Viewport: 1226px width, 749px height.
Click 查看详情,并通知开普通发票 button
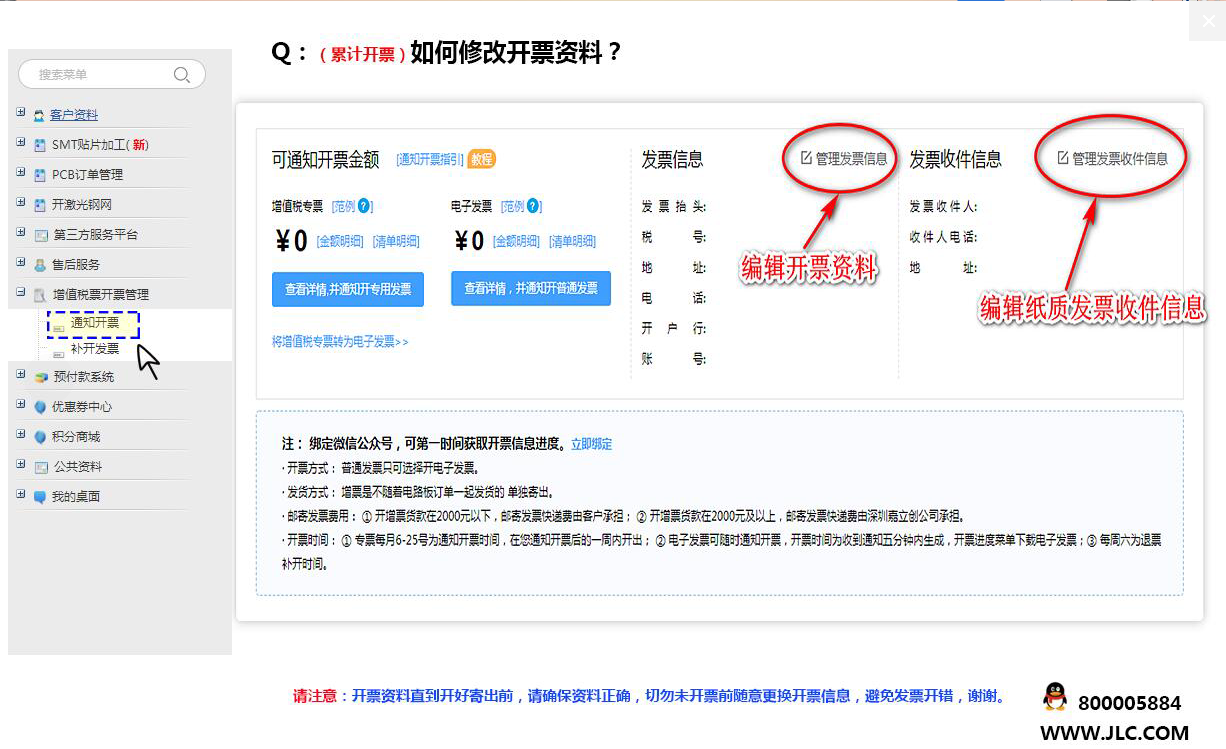pyautogui.click(x=530, y=288)
